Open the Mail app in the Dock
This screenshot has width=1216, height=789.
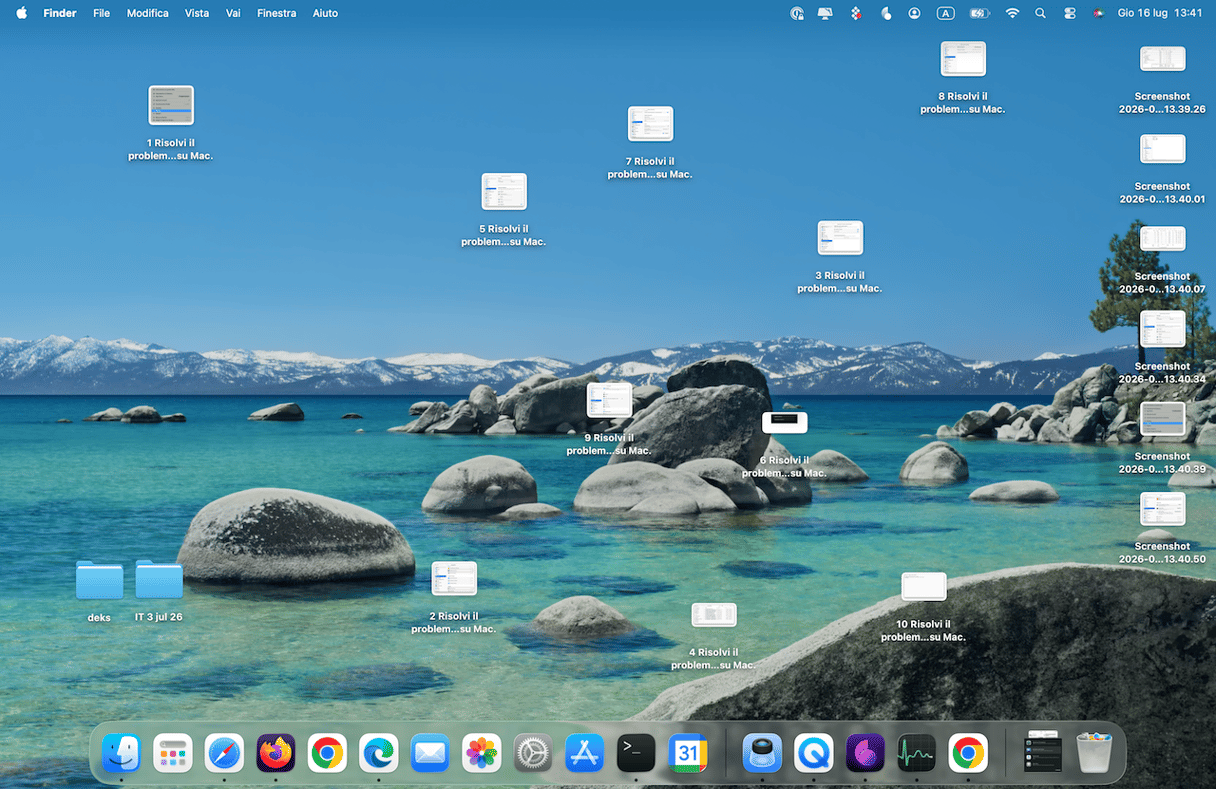[430, 753]
